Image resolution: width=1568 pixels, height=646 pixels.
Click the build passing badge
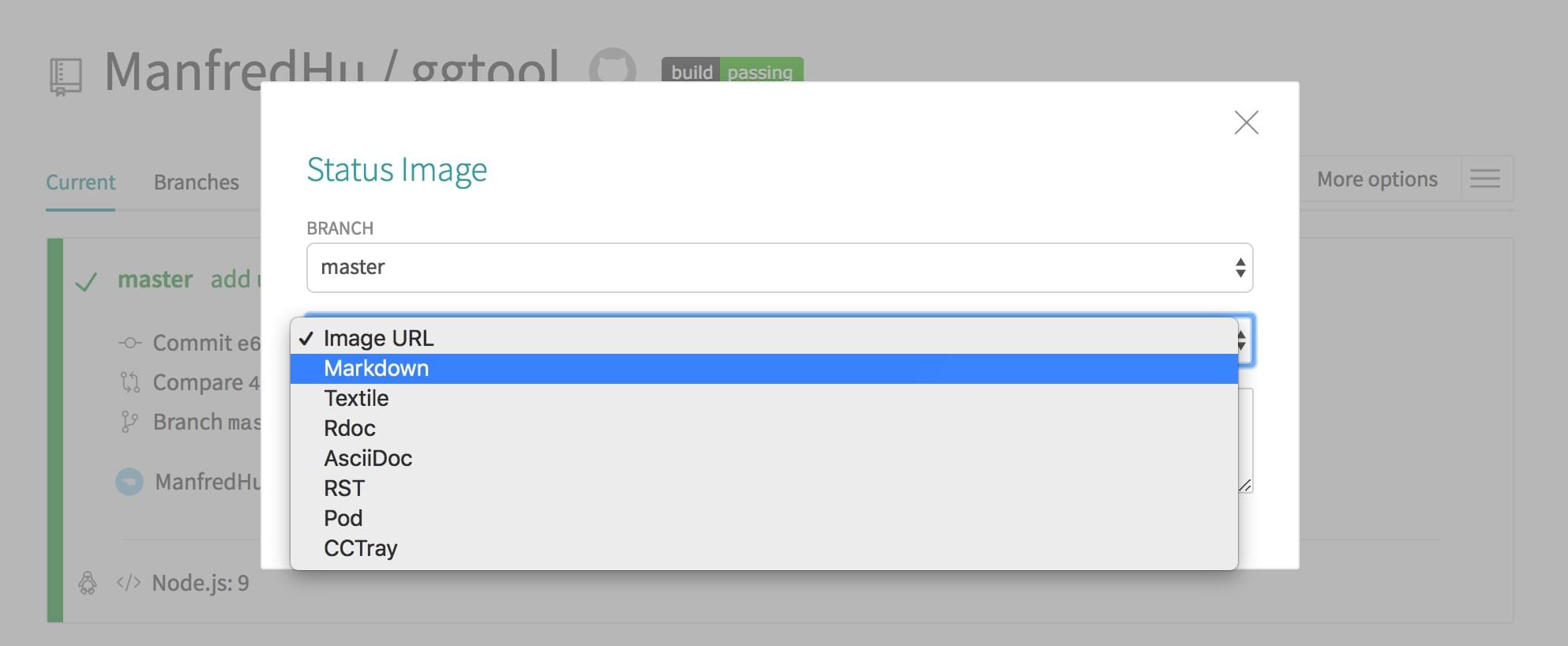(x=732, y=72)
